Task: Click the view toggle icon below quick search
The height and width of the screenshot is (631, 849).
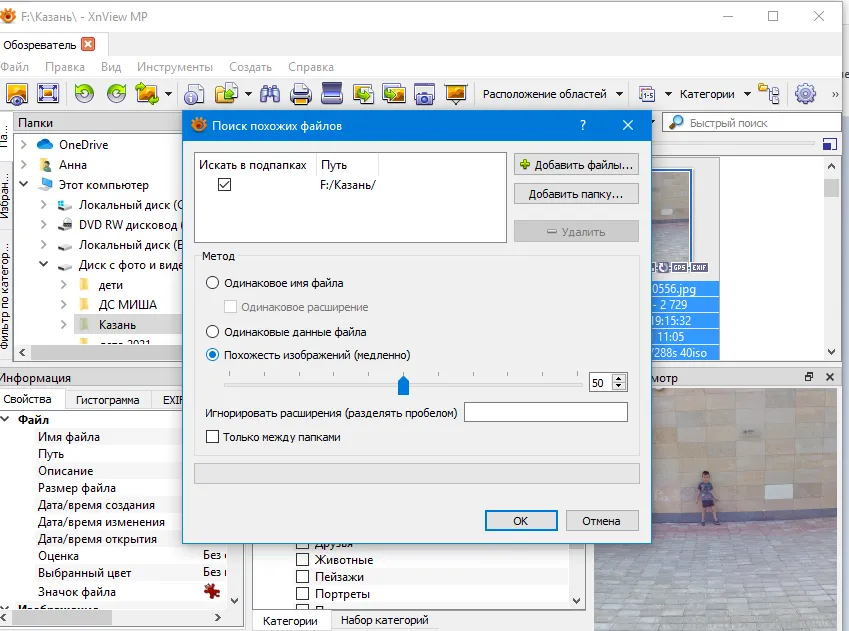Action: pos(830,144)
